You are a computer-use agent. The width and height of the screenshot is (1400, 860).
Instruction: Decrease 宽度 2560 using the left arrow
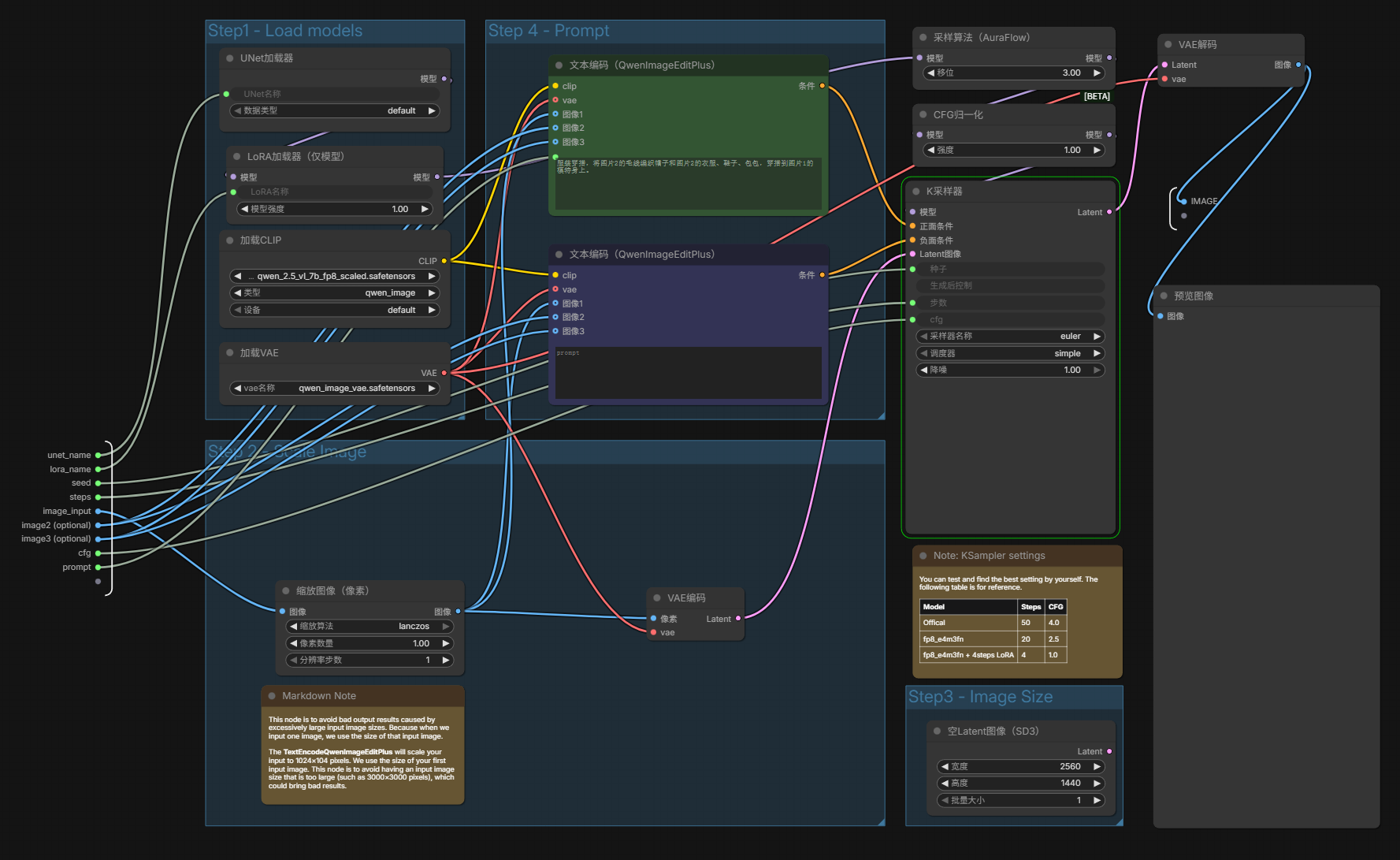(945, 767)
